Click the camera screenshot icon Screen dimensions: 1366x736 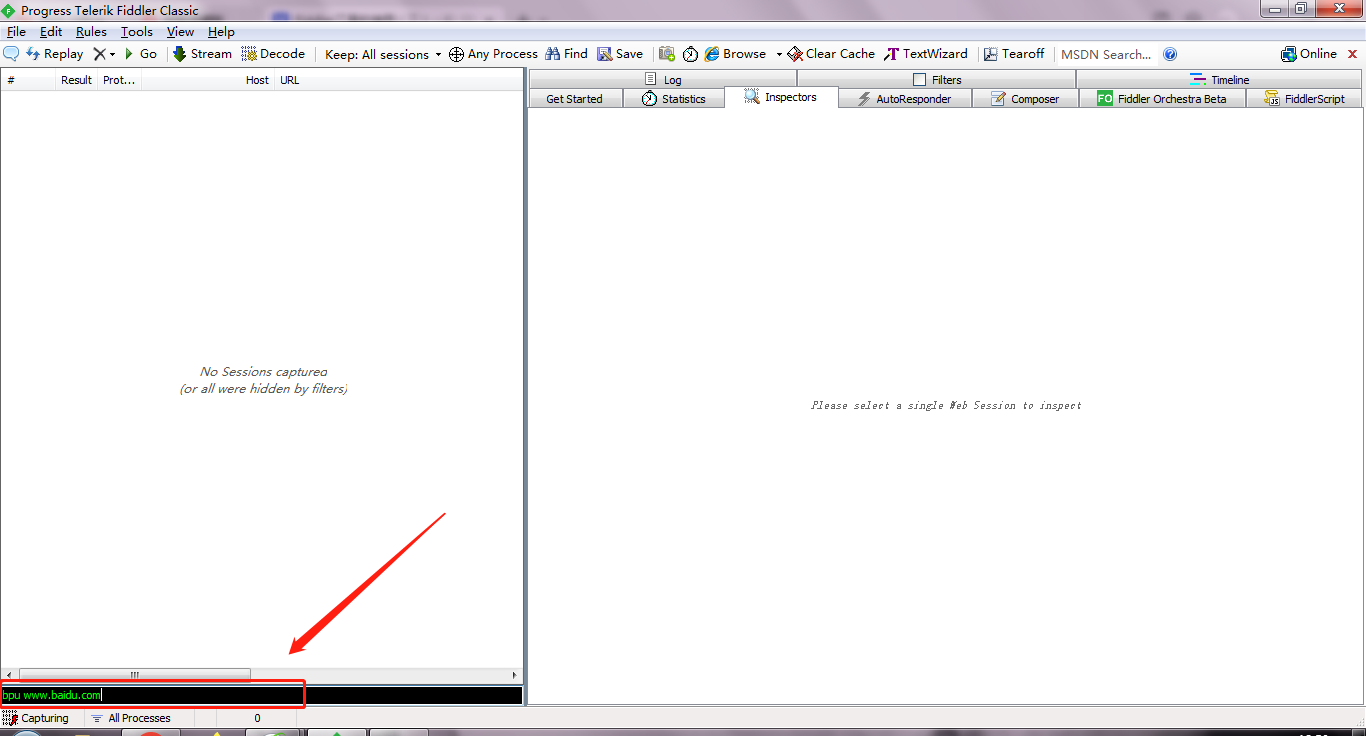(667, 54)
